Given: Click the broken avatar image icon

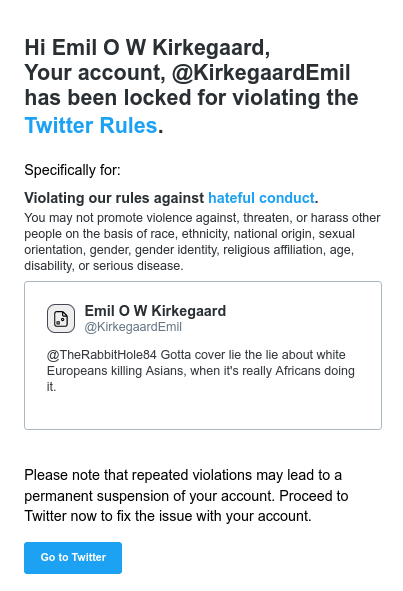Looking at the screenshot, I should (61, 318).
